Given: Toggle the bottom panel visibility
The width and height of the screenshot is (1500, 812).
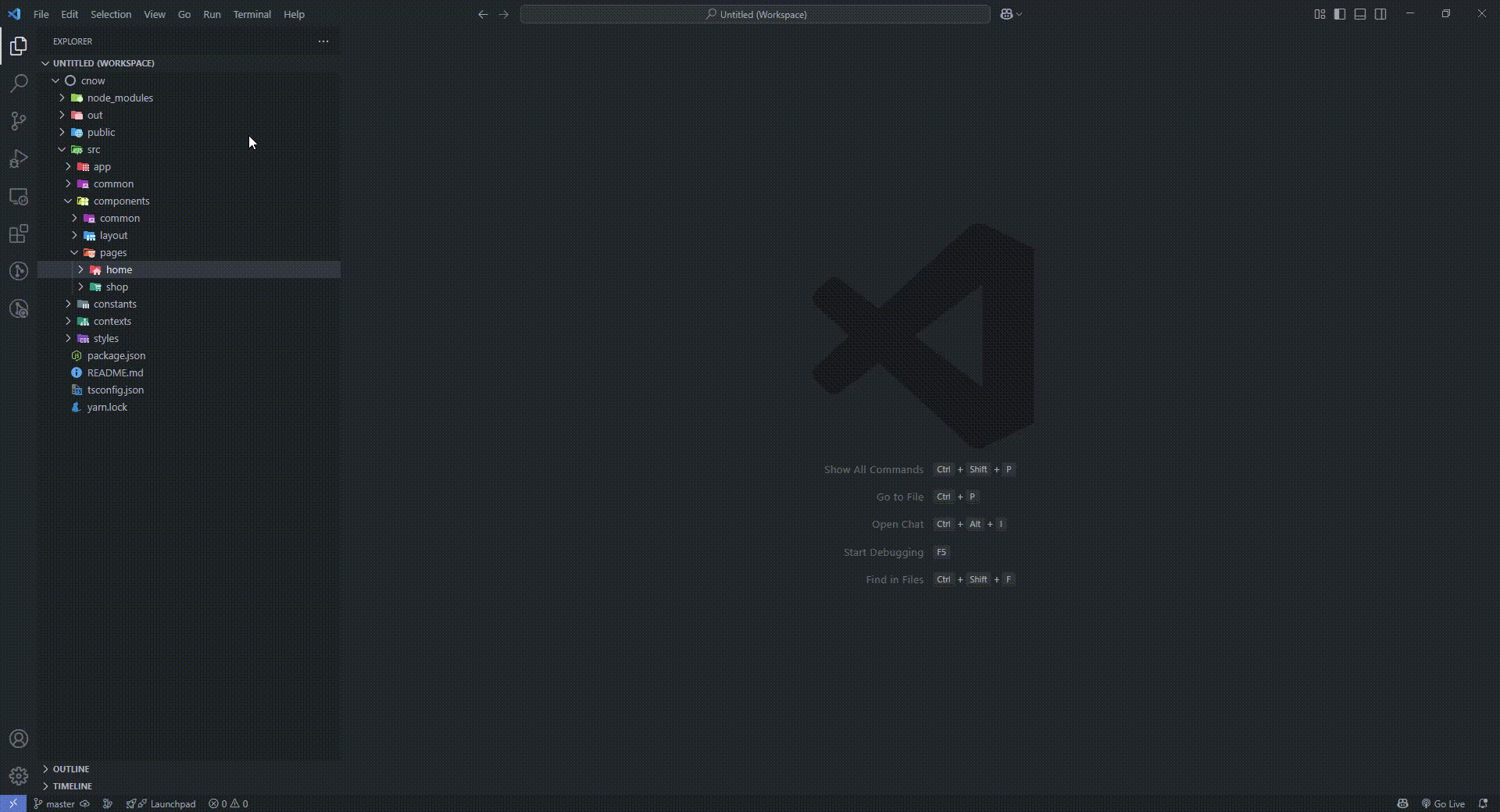Looking at the screenshot, I should [x=1360, y=14].
